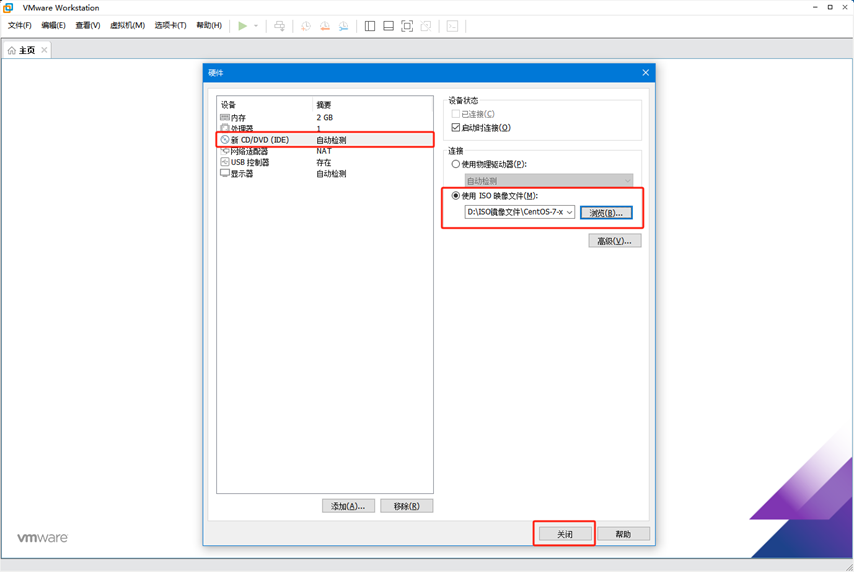Select the 网络适配器 device row
This screenshot has width=854, height=572.
click(325, 151)
